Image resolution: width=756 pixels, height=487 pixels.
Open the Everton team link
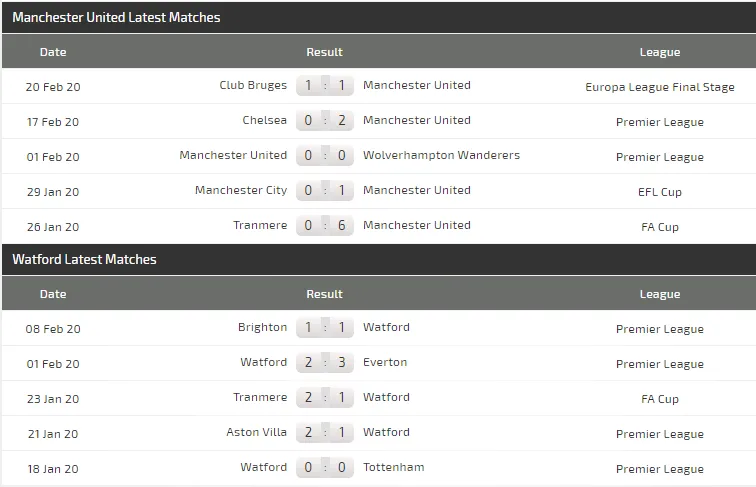tap(385, 363)
